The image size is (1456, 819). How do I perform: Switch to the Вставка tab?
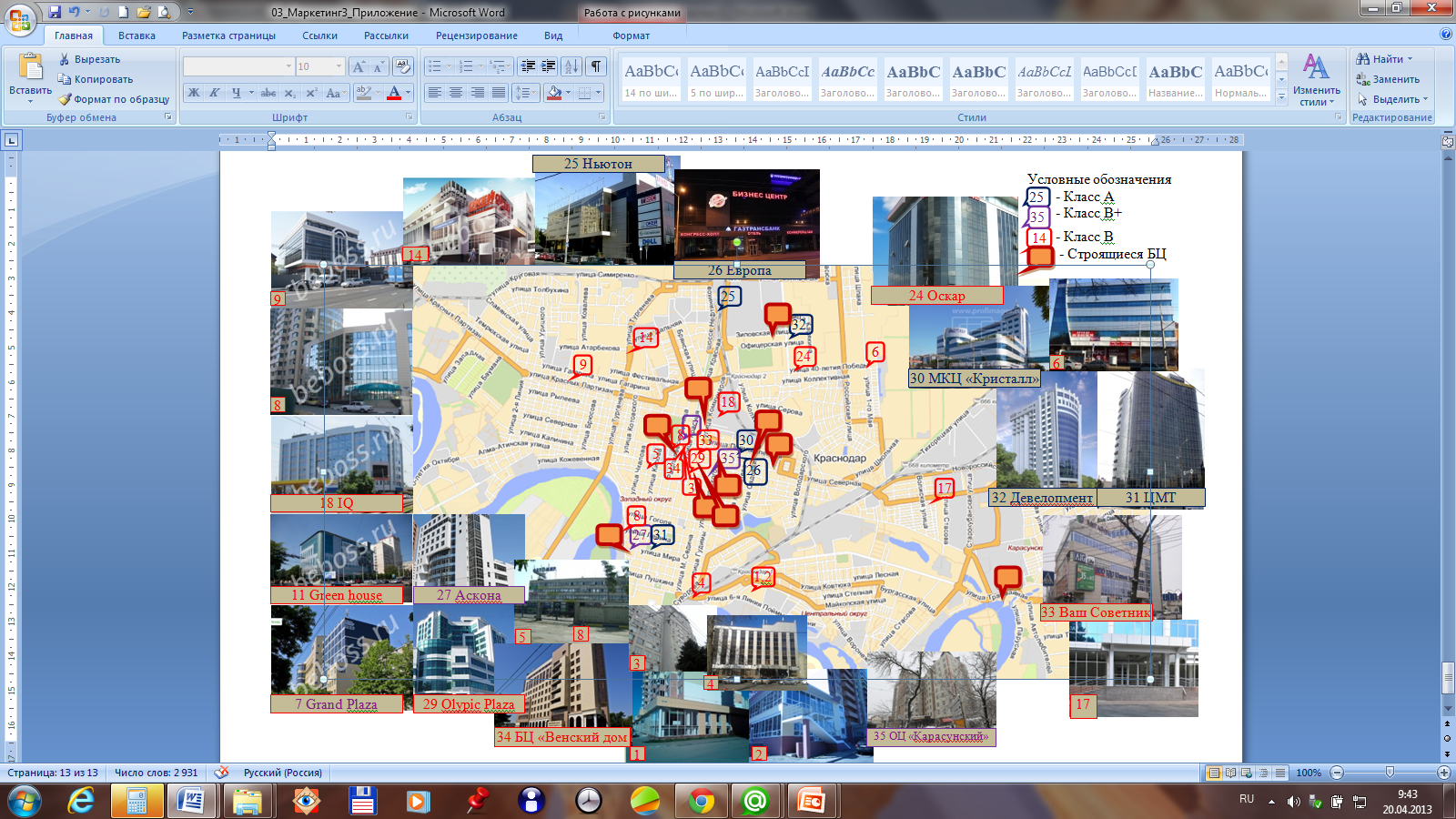click(x=136, y=35)
